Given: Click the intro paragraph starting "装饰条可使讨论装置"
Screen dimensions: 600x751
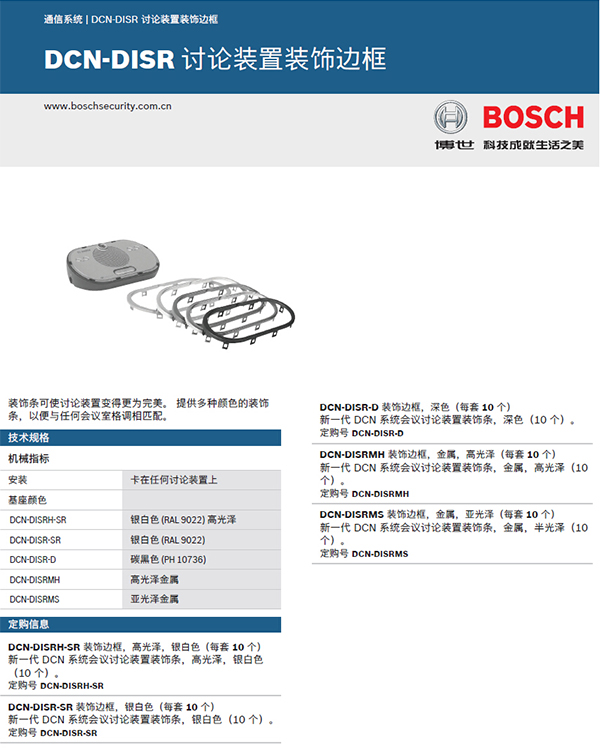Looking at the screenshot, I should tap(138, 410).
